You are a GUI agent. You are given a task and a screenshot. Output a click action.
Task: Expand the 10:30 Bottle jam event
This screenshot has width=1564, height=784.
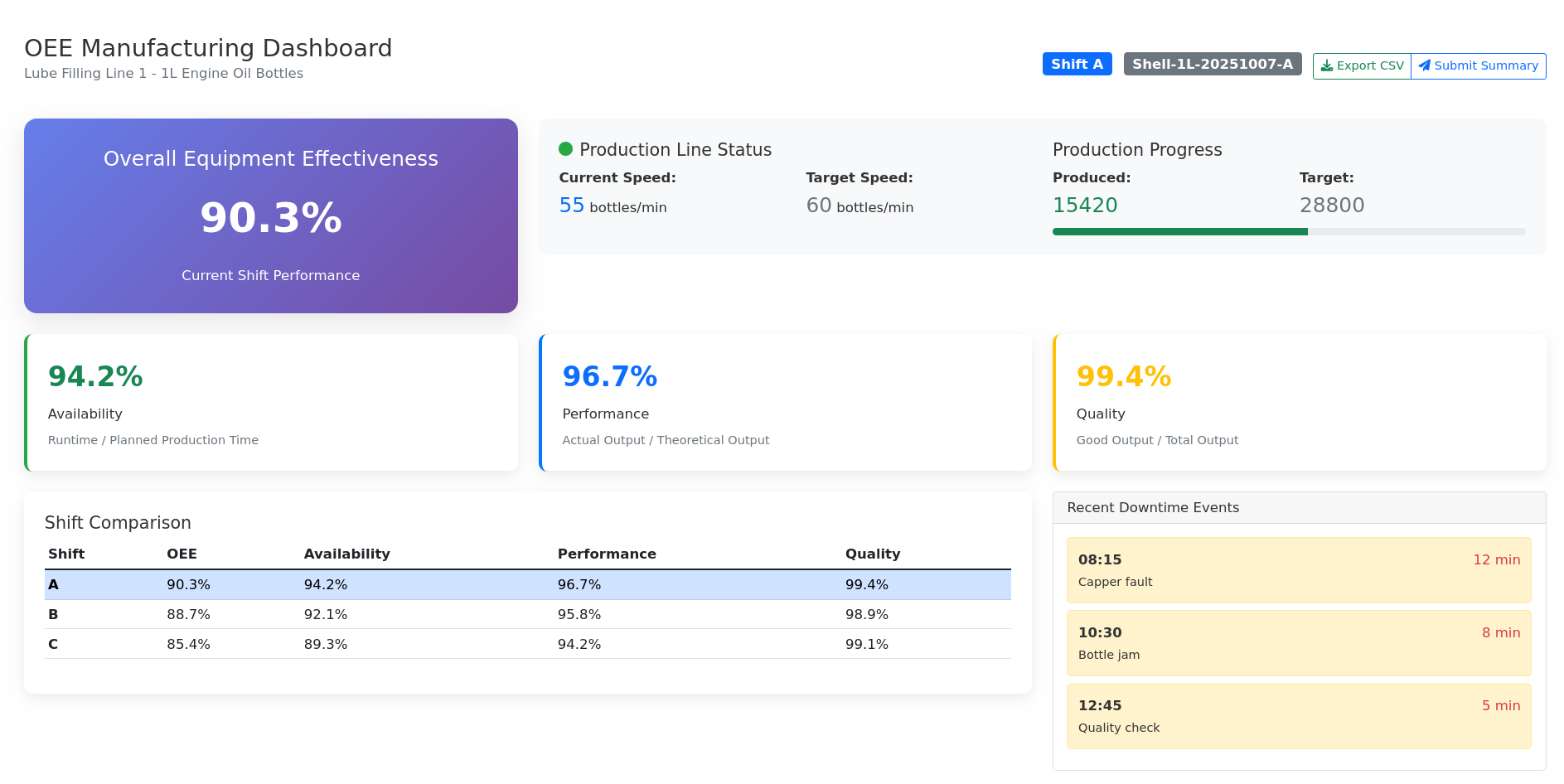(x=1298, y=643)
